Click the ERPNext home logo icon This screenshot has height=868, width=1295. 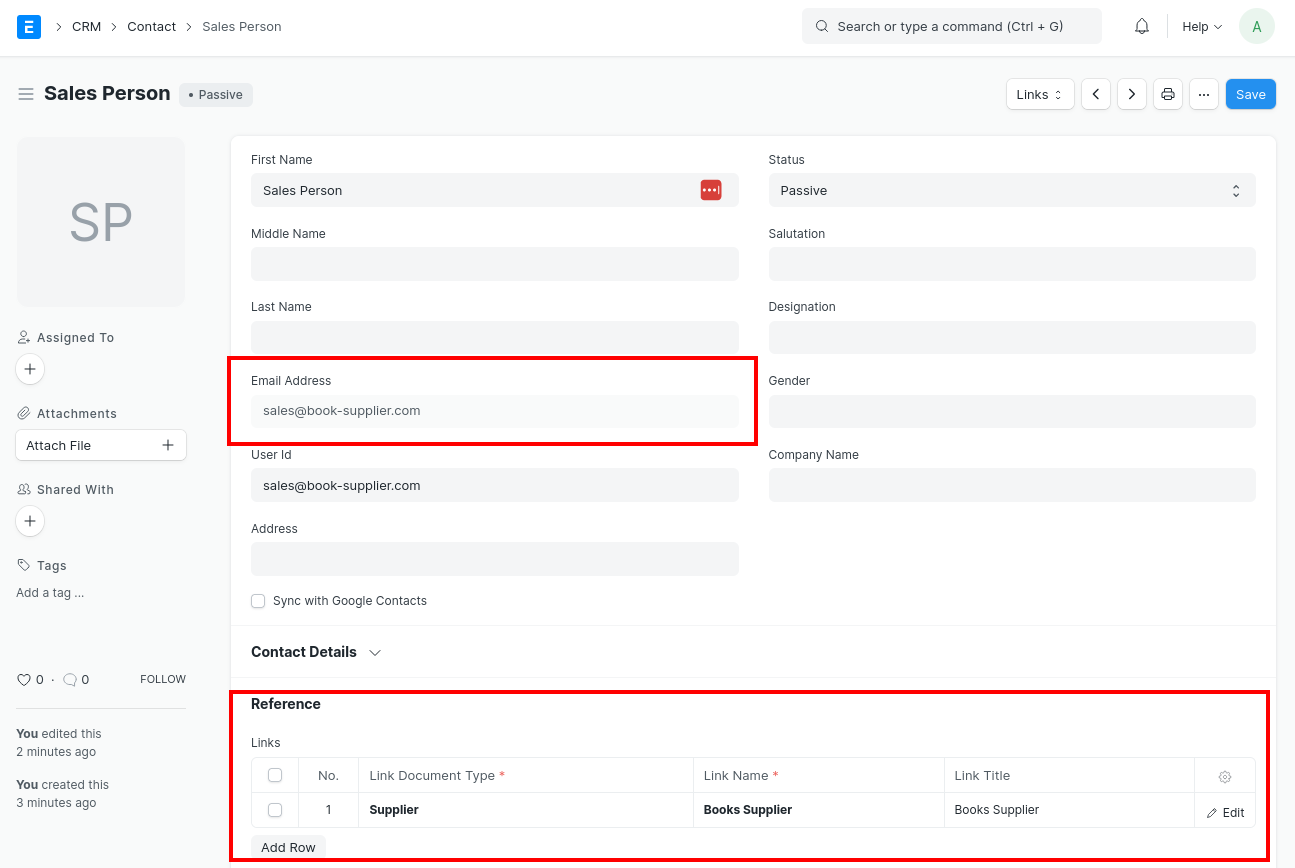click(x=29, y=27)
